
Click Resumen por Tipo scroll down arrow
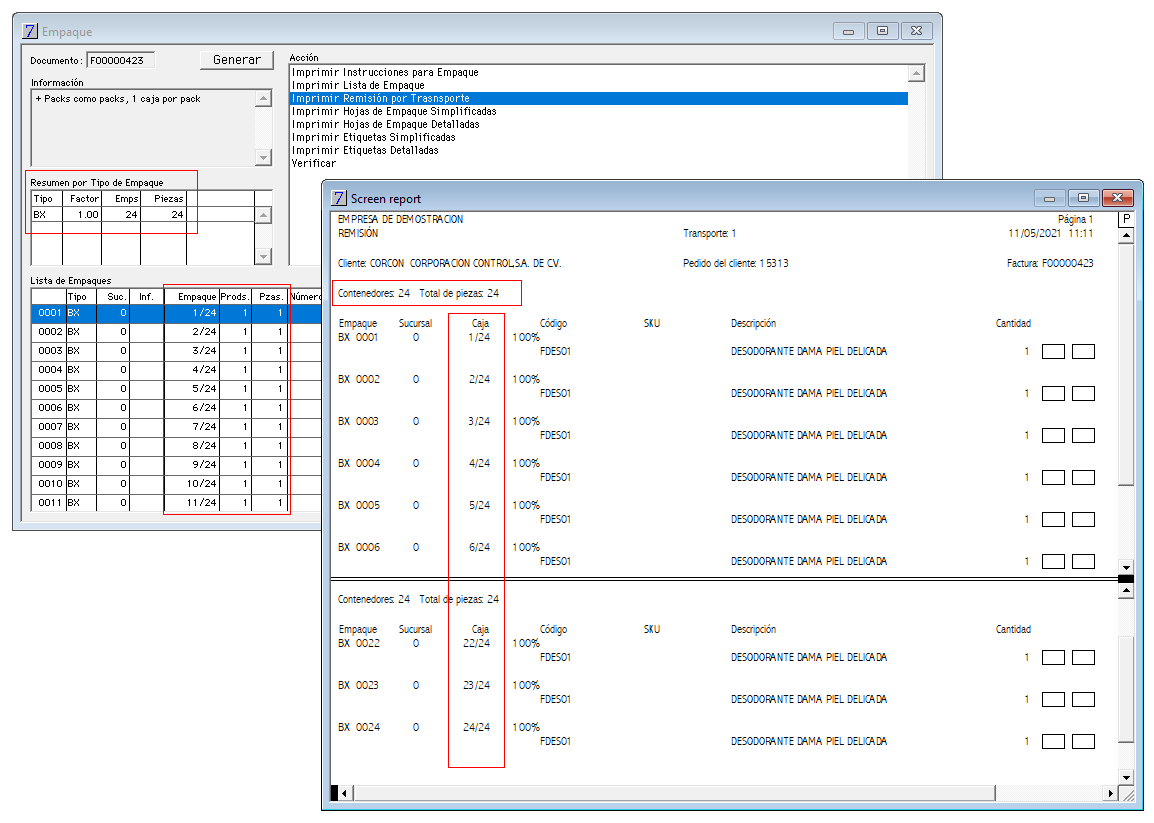[263, 257]
